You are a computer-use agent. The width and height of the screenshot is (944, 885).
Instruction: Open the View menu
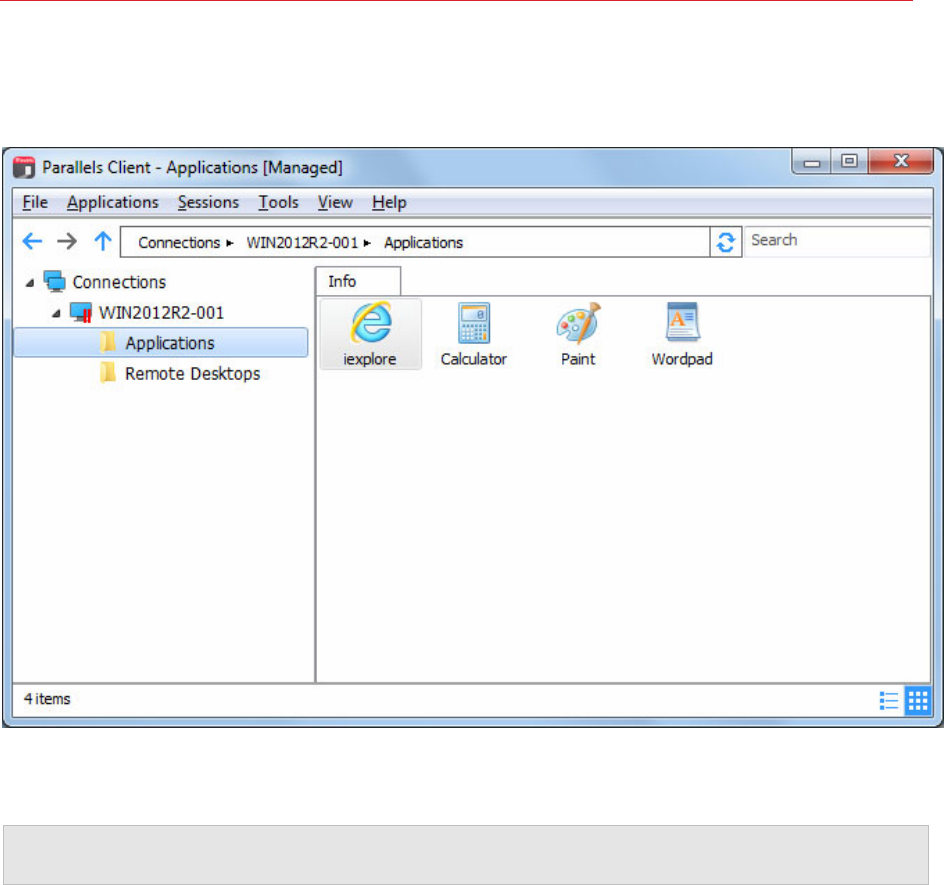point(335,202)
